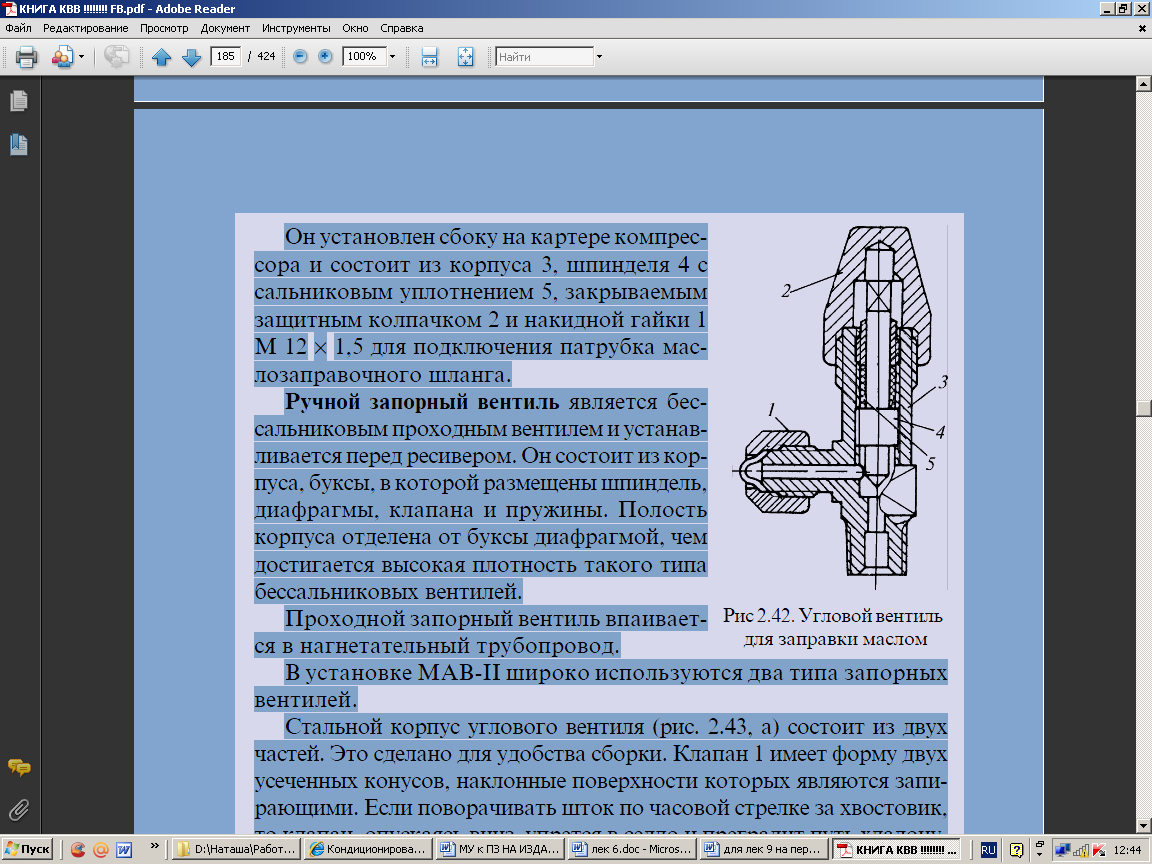Expand the Найти search options dropdown arrow
The height and width of the screenshot is (864, 1152).
tap(599, 57)
